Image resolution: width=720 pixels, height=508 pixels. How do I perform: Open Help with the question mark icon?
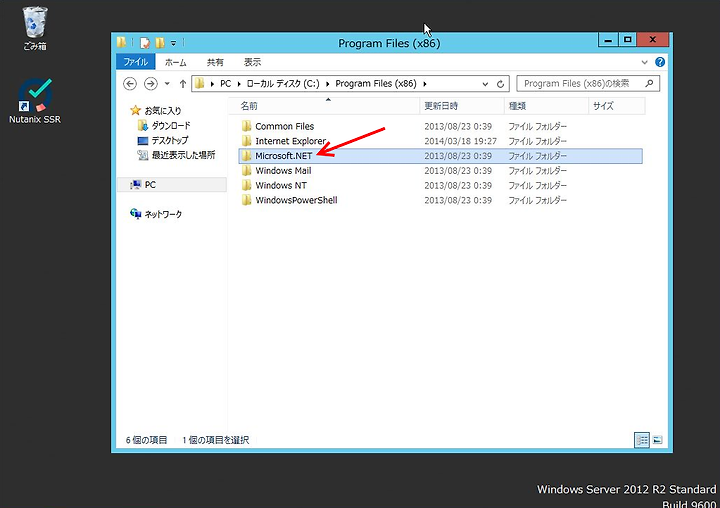(660, 62)
